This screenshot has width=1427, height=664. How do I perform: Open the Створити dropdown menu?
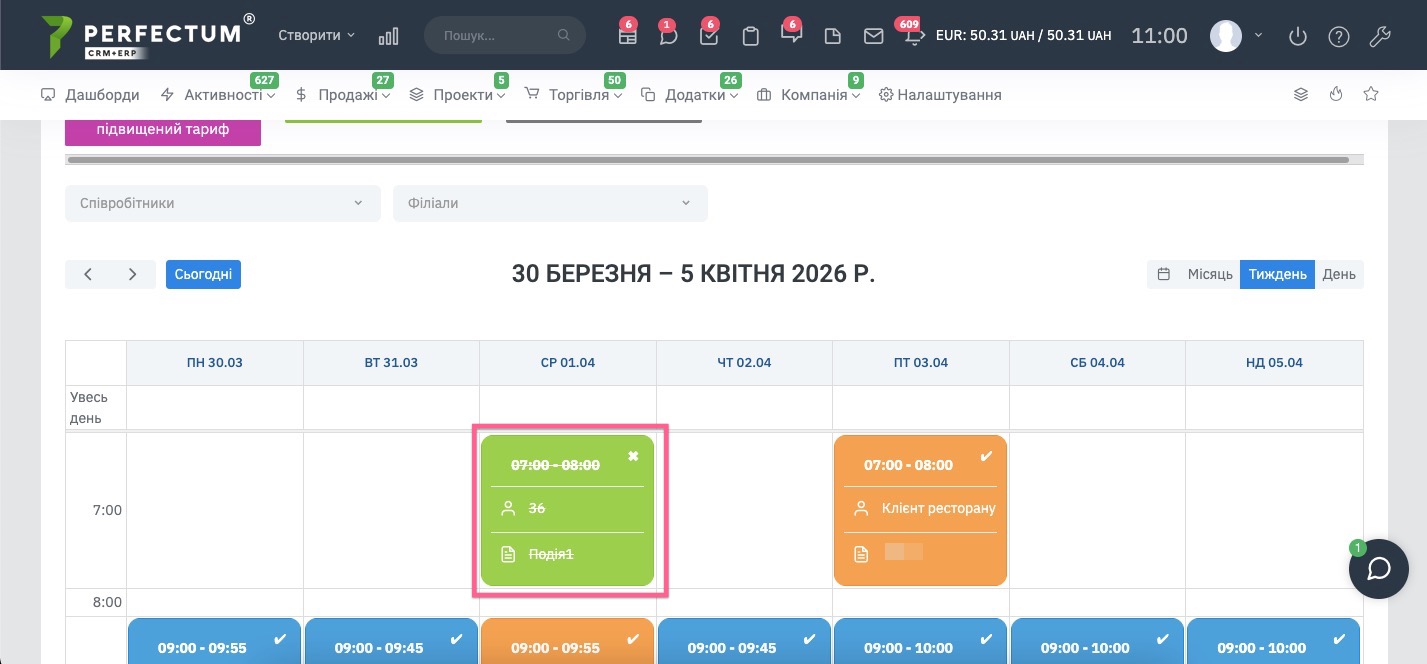316,35
